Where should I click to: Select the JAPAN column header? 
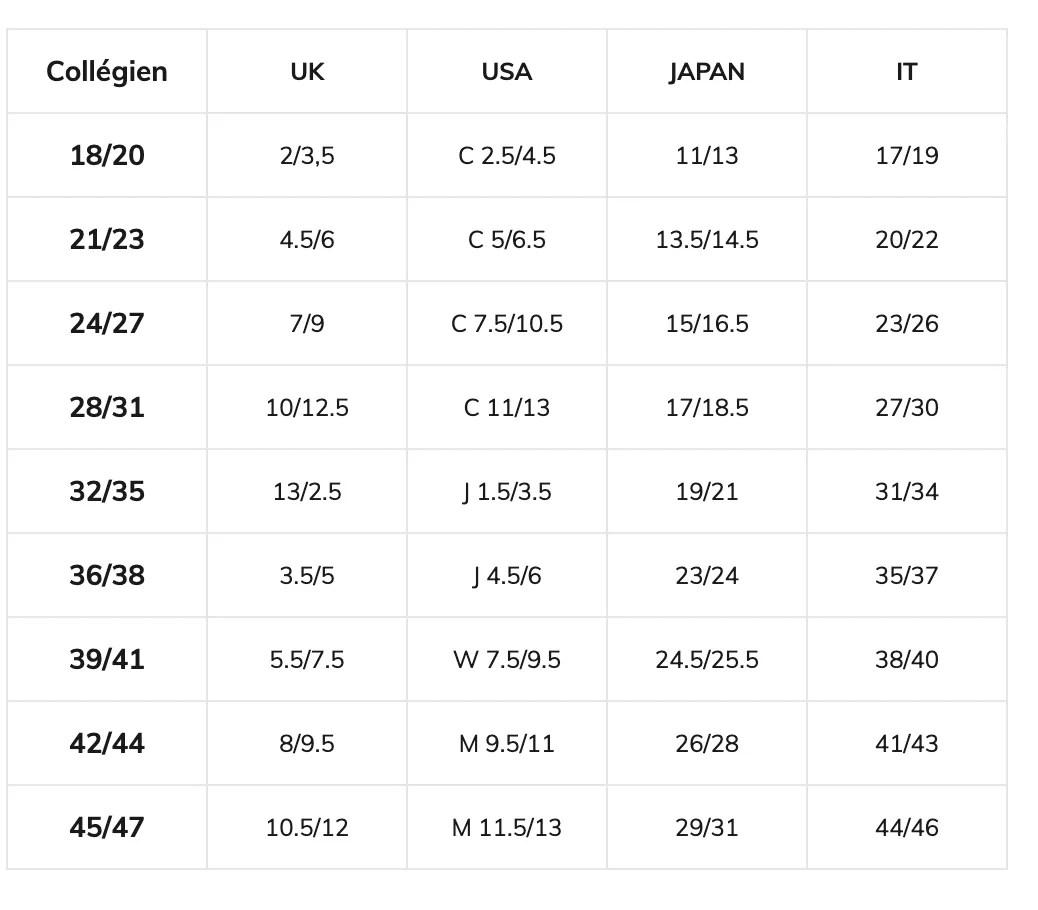tap(707, 71)
